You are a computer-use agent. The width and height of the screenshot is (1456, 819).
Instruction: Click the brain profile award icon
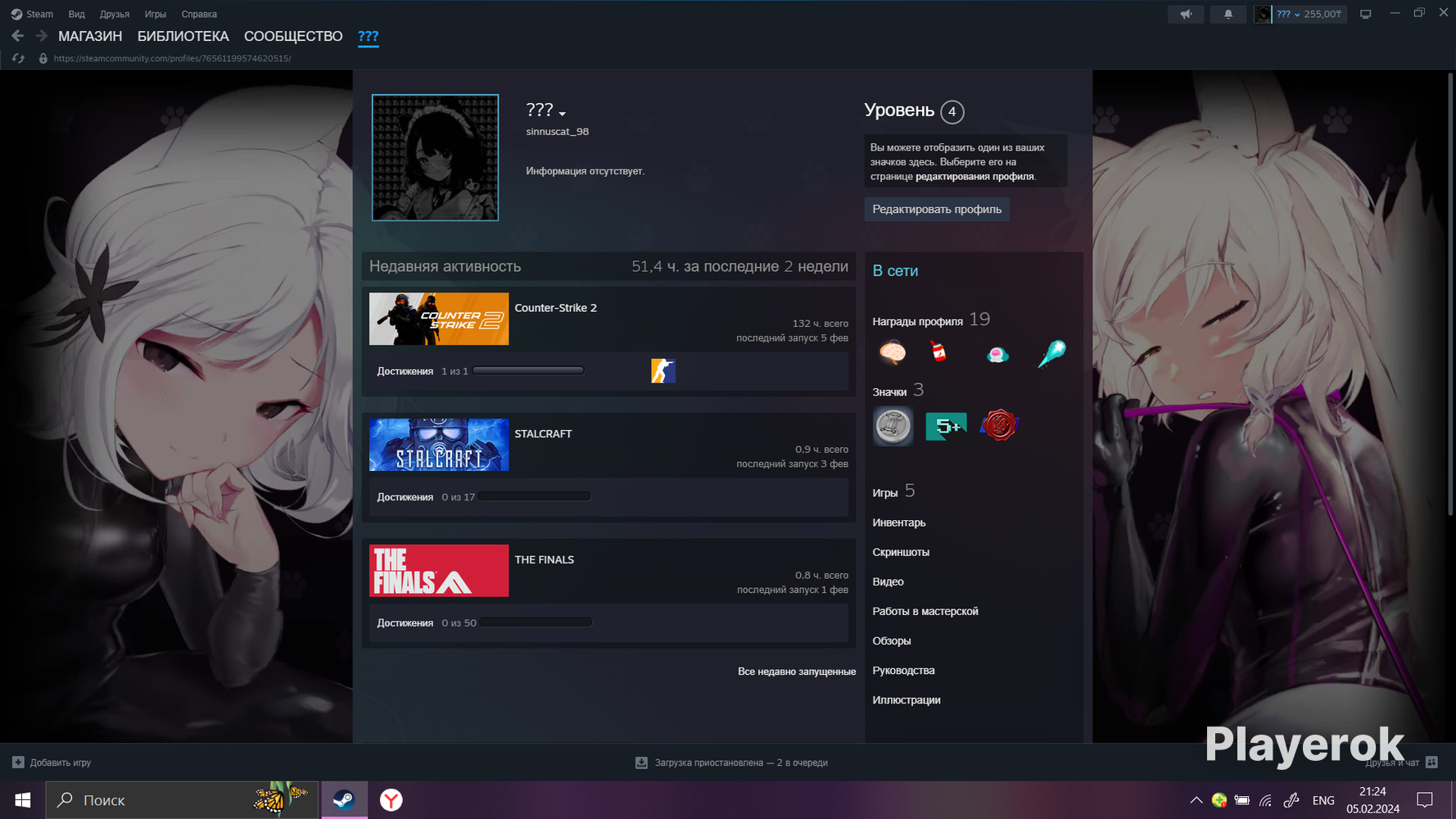(892, 353)
